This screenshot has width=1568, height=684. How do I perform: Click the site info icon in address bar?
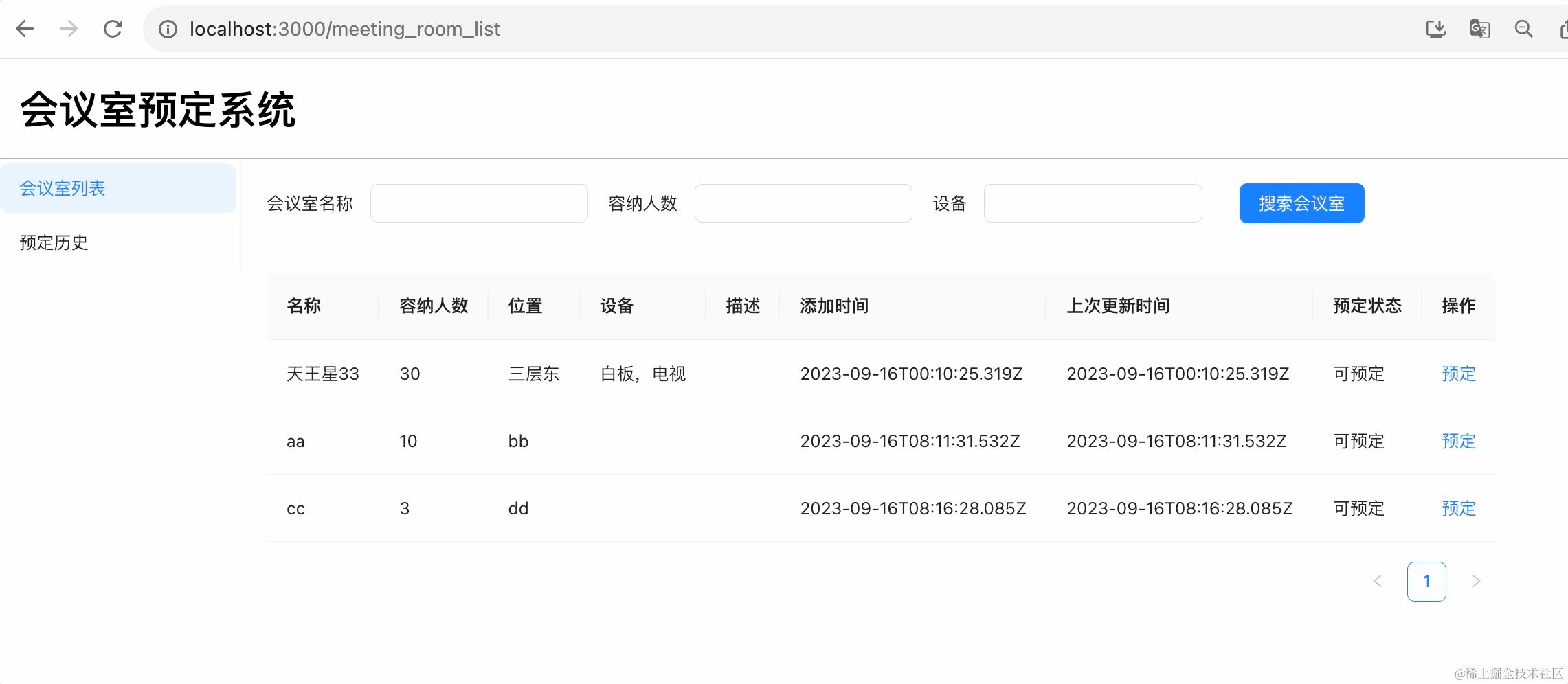pyautogui.click(x=168, y=29)
